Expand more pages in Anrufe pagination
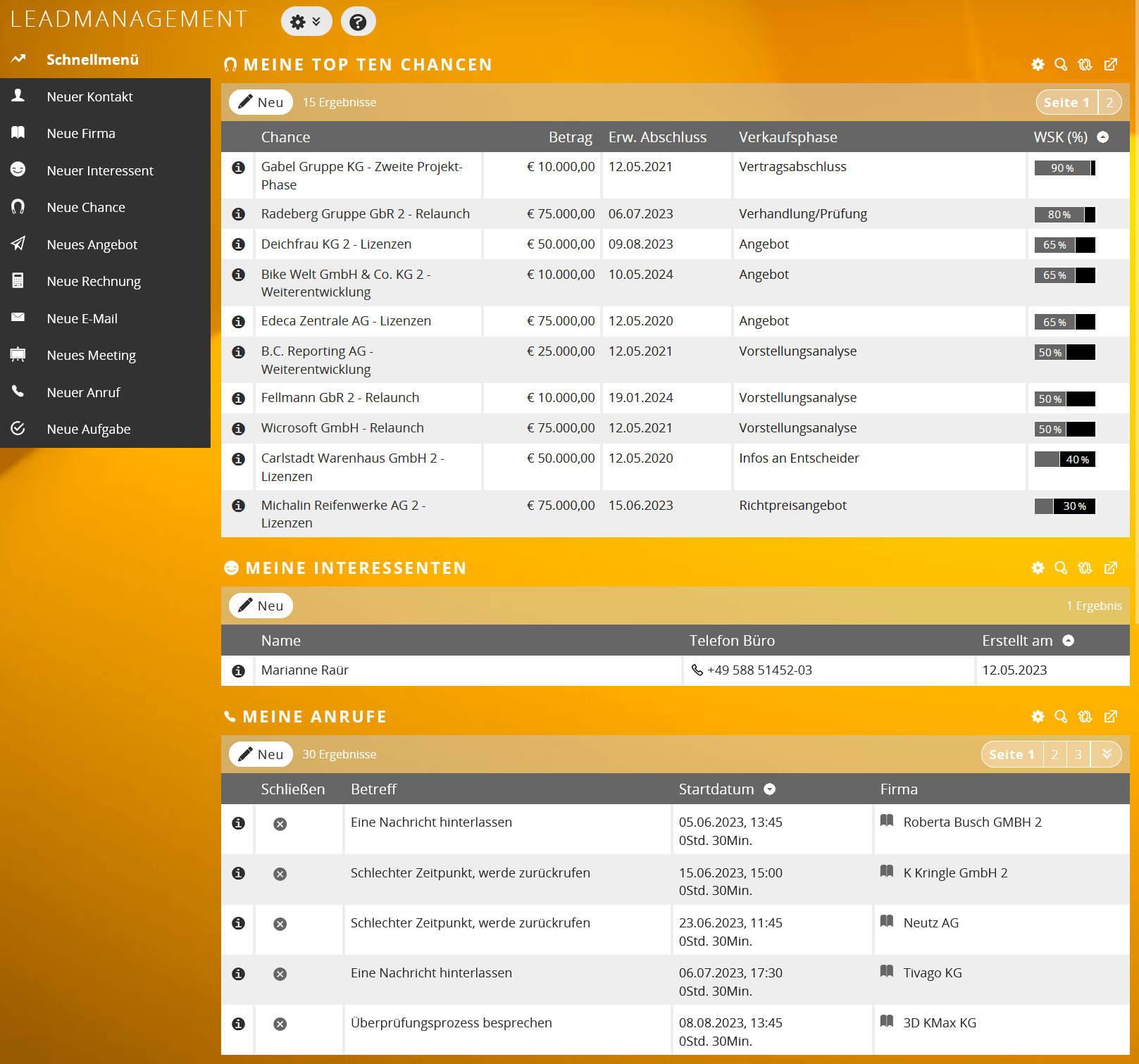The width and height of the screenshot is (1139, 1064). coord(1106,754)
